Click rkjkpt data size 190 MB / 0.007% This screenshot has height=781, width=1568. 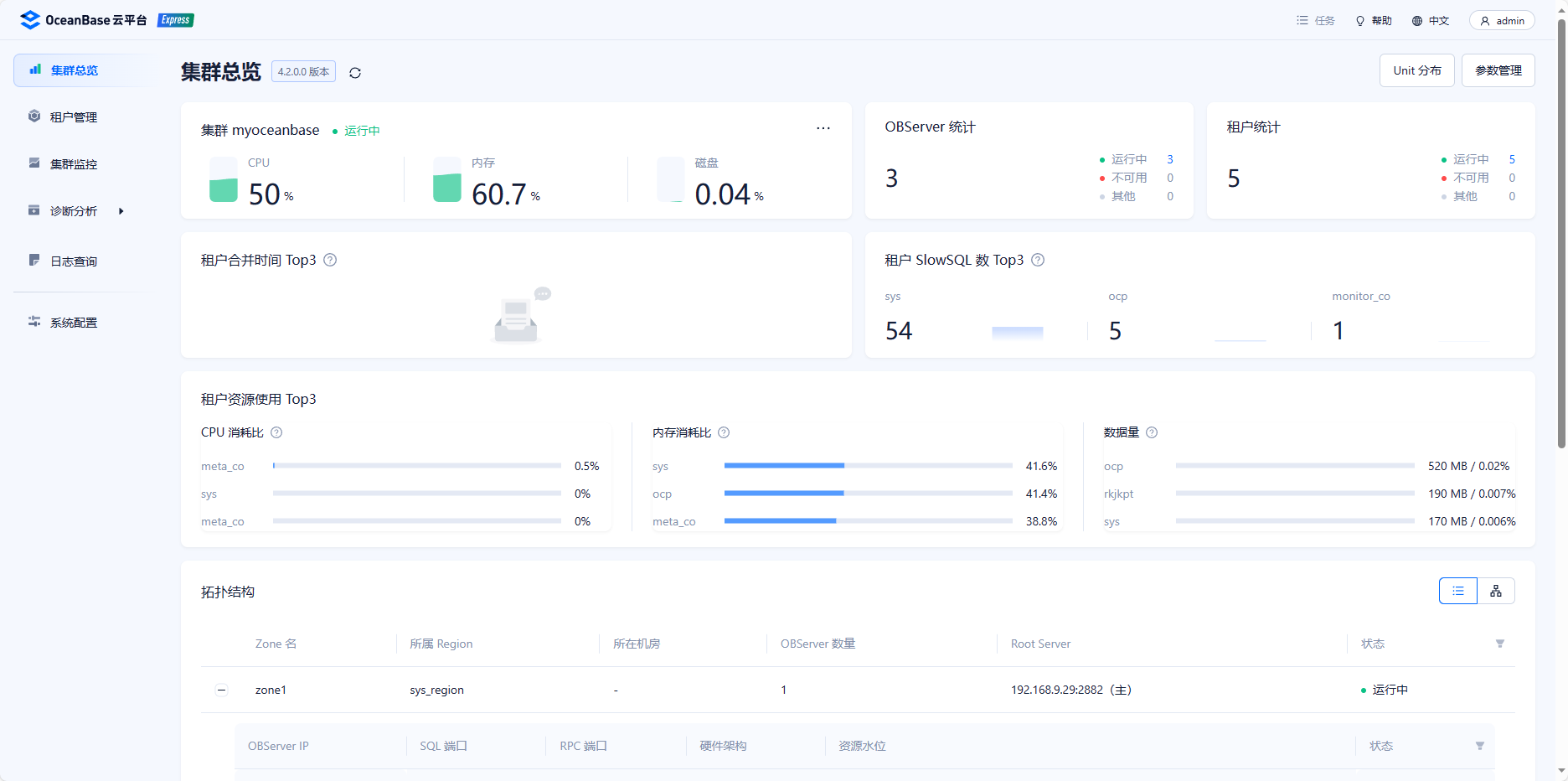click(1472, 494)
